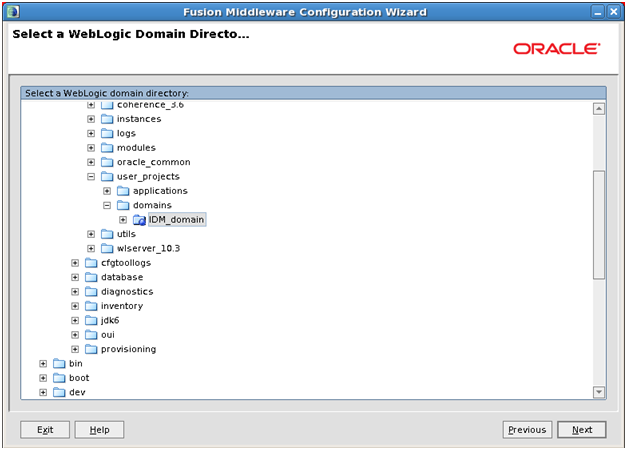Select the domains label
The width and height of the screenshot is (627, 450).
click(152, 206)
